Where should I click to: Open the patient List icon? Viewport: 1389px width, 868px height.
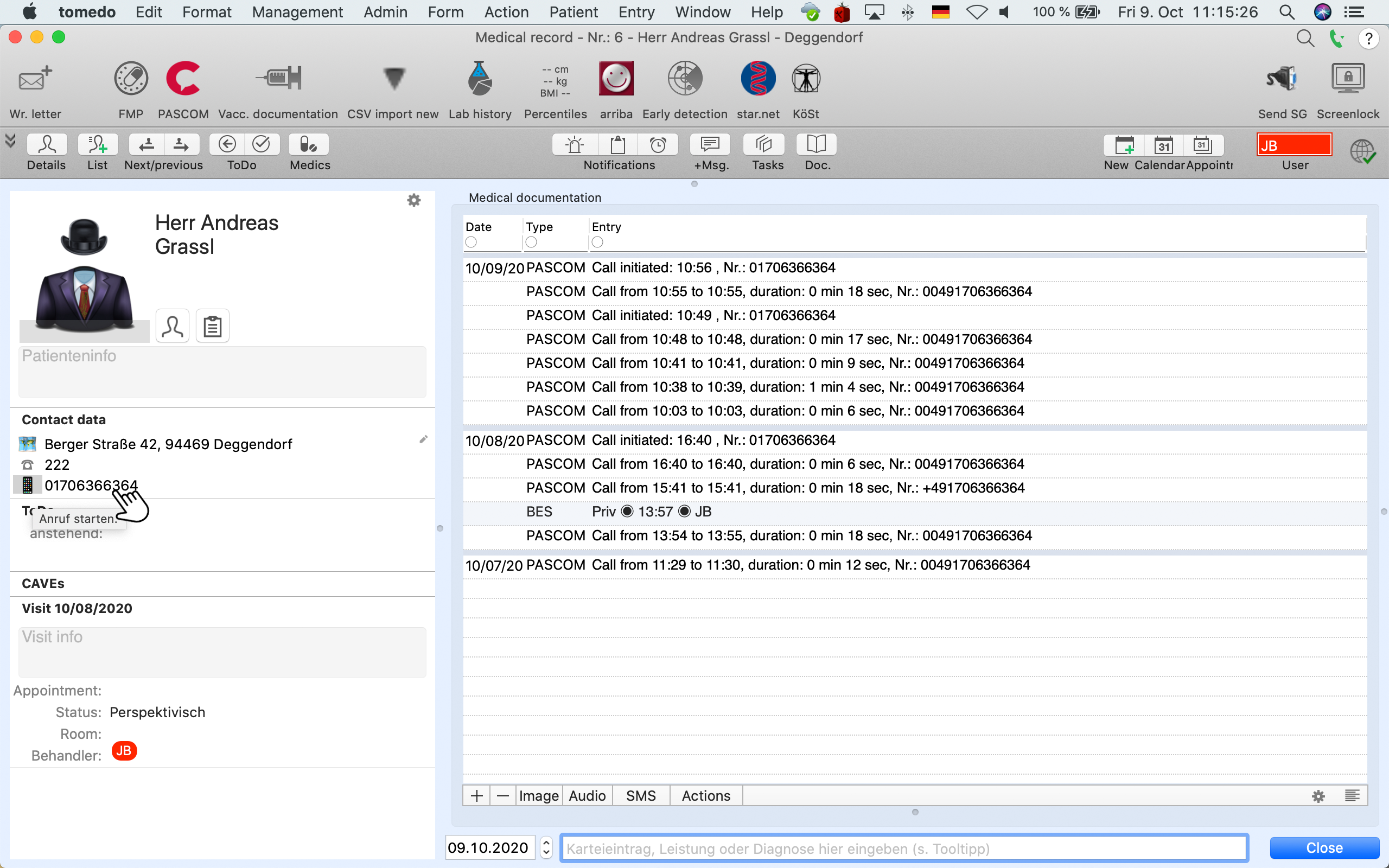(98, 145)
